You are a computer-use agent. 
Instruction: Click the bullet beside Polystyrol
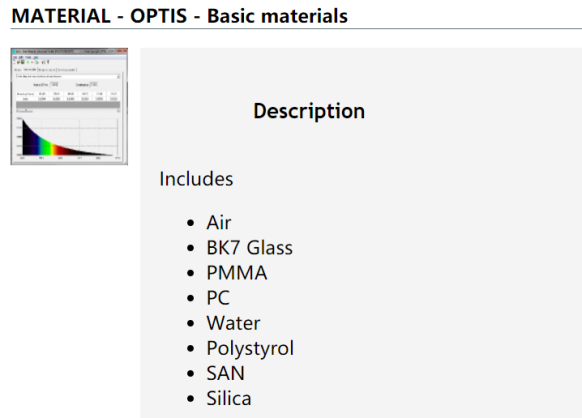point(191,349)
